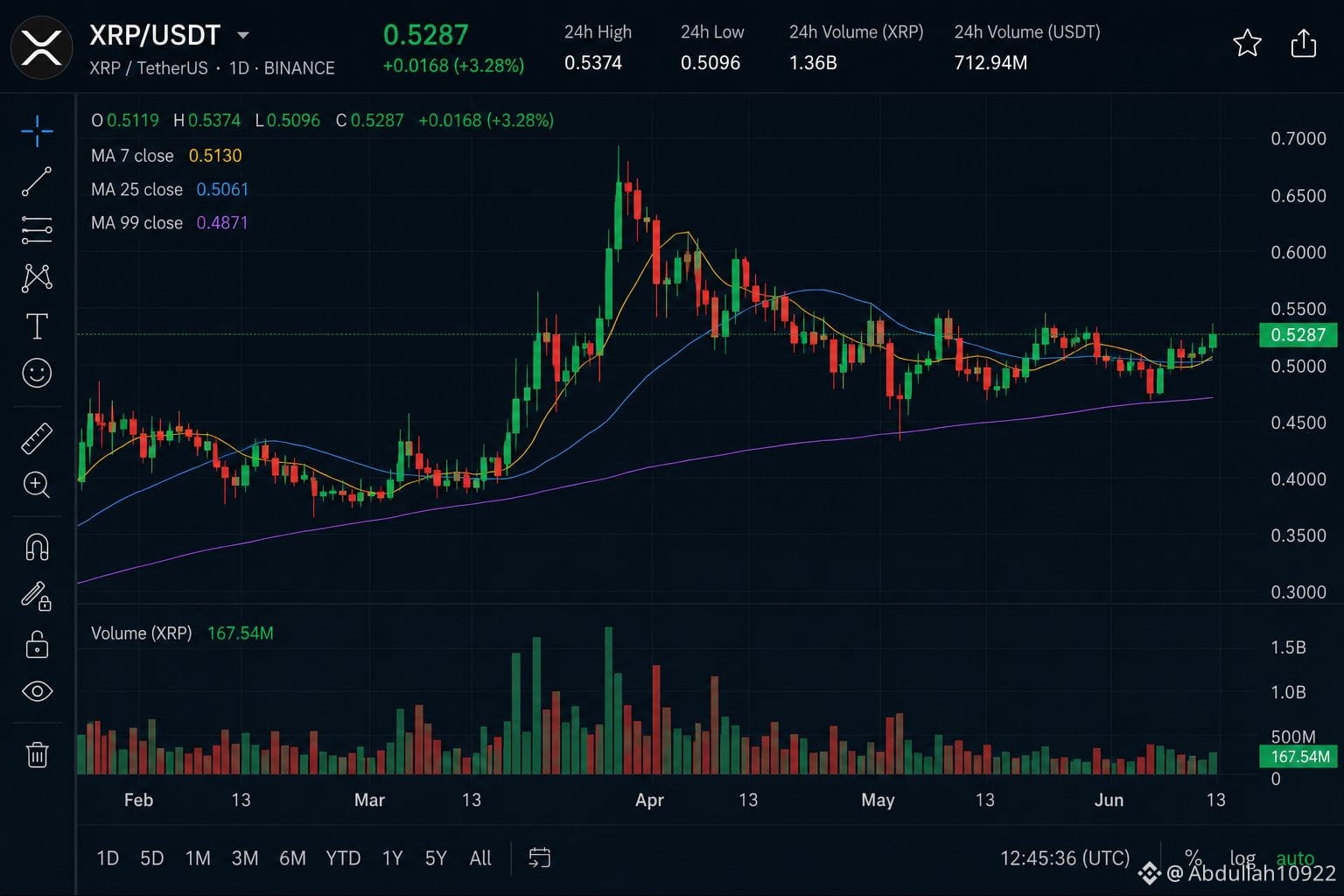Share the chart via share icon

tap(1304, 43)
